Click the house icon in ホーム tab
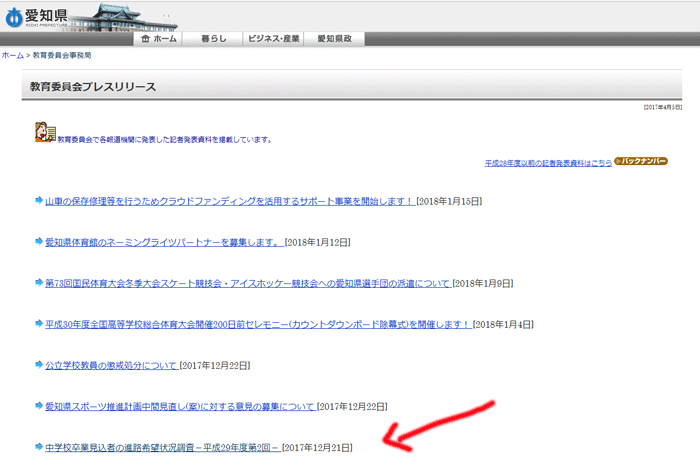Image resolution: width=700 pixels, height=466 pixels. 147,39
